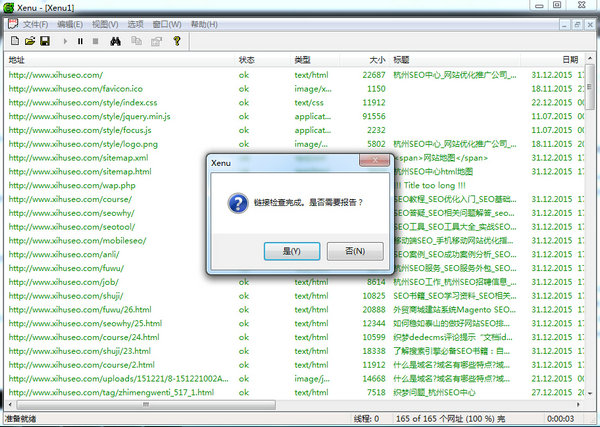Click the Save floppy disk icon
The image size is (600, 427).
tap(45, 41)
